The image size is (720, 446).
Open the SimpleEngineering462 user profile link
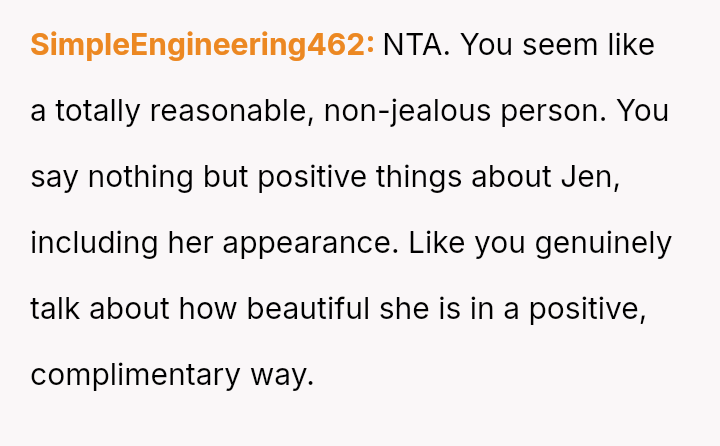(202, 45)
